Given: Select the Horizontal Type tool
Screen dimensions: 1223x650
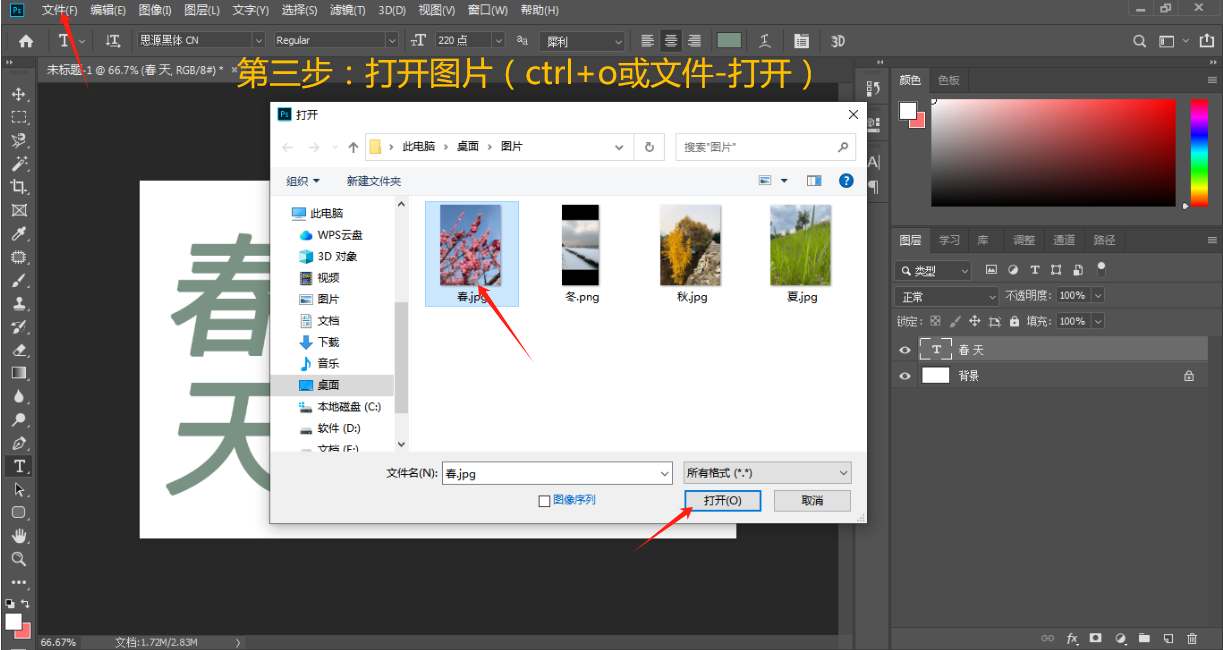Looking at the screenshot, I should pyautogui.click(x=18, y=466).
